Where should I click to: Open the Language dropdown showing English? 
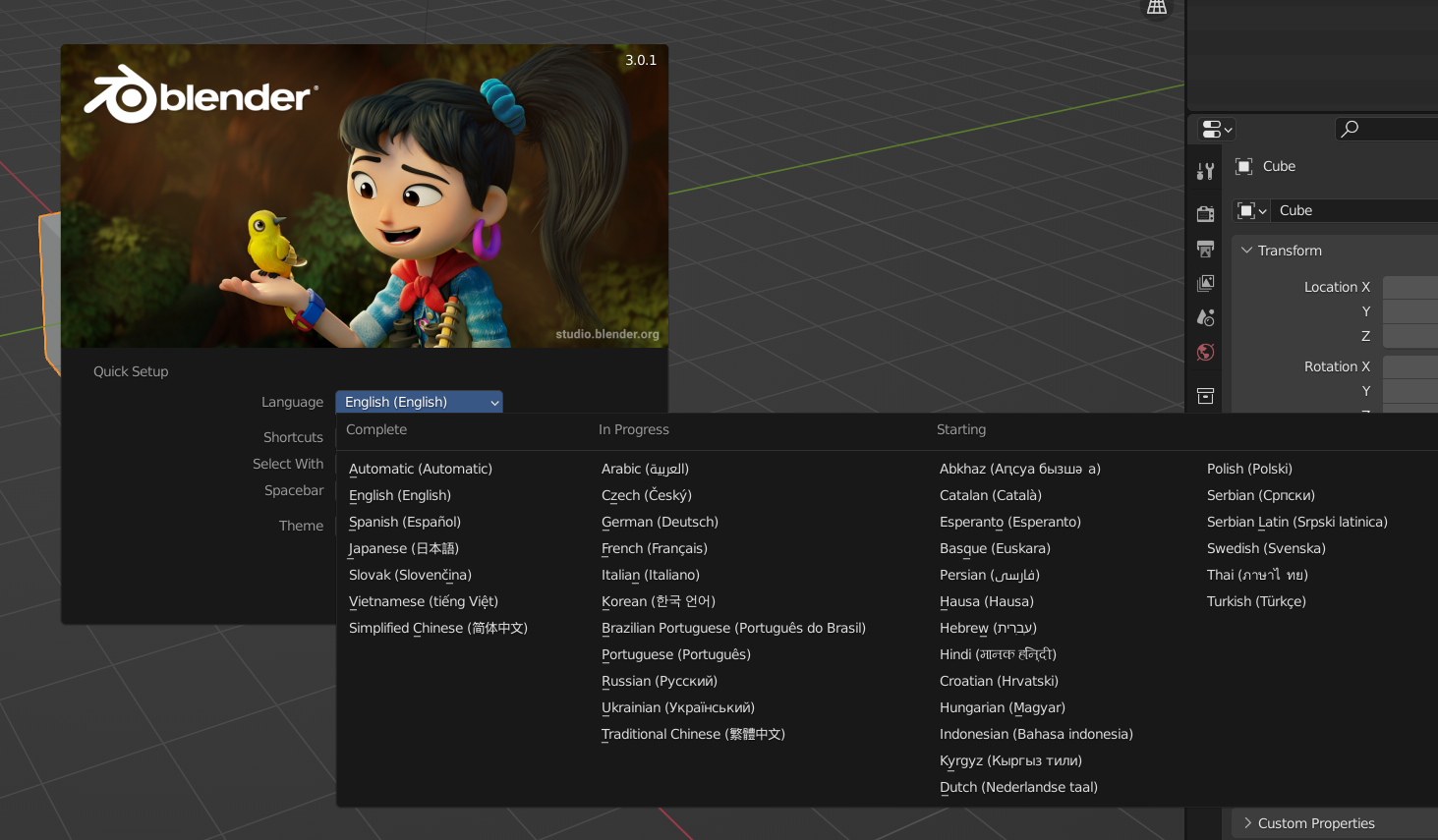point(419,402)
